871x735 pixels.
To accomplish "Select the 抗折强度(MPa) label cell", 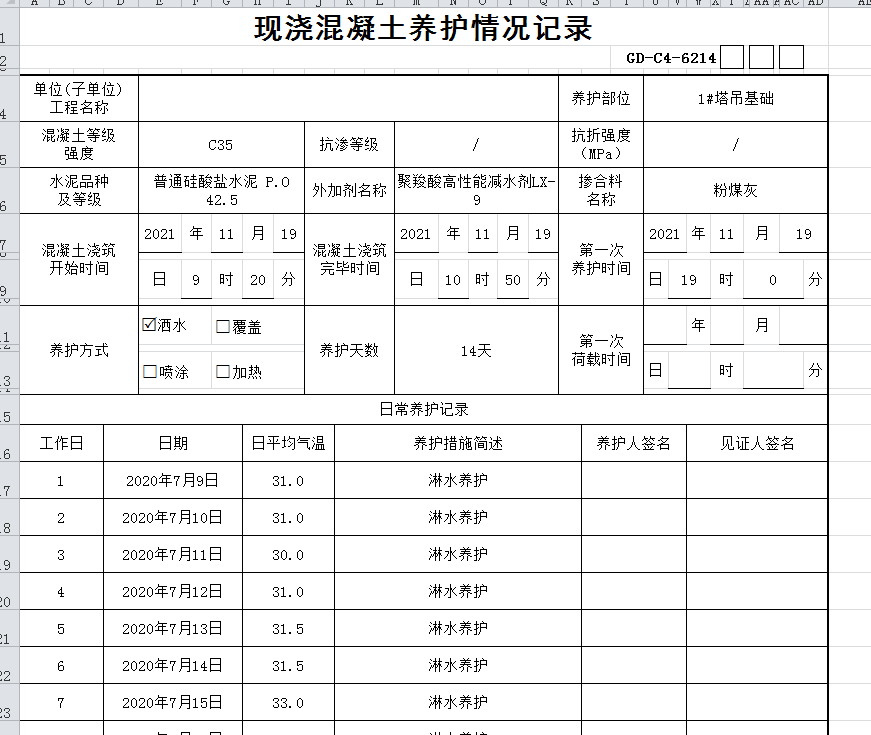I will click(601, 144).
